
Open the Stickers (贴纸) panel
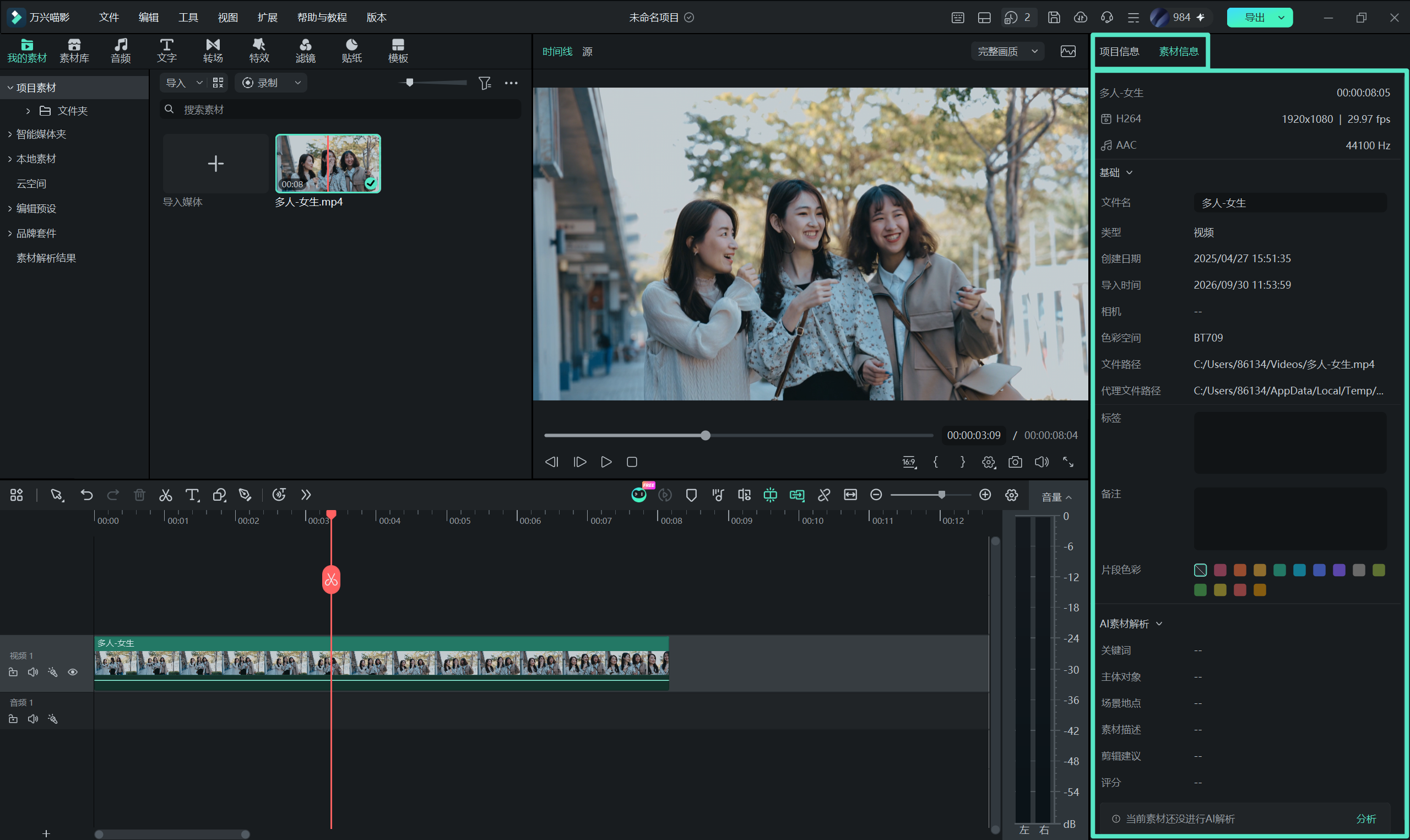point(351,51)
